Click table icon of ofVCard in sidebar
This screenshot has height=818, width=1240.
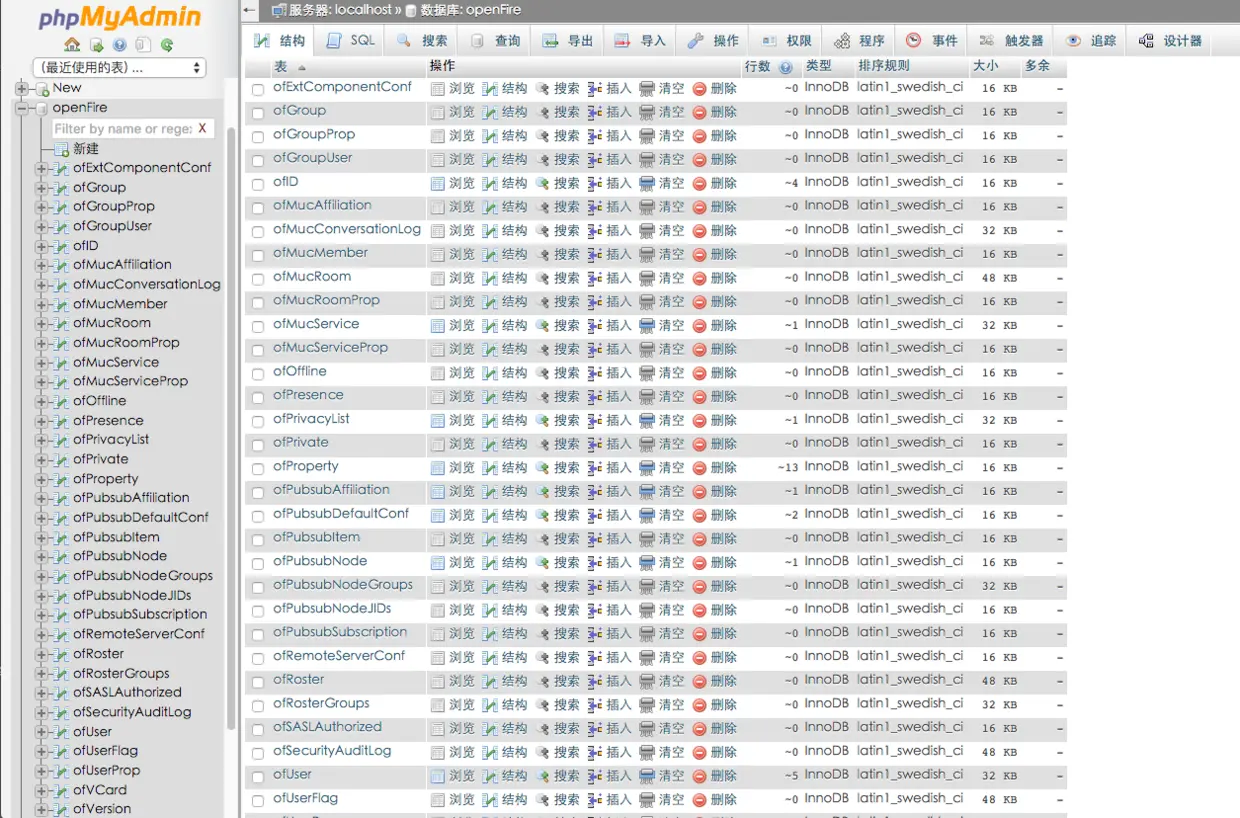click(x=61, y=790)
